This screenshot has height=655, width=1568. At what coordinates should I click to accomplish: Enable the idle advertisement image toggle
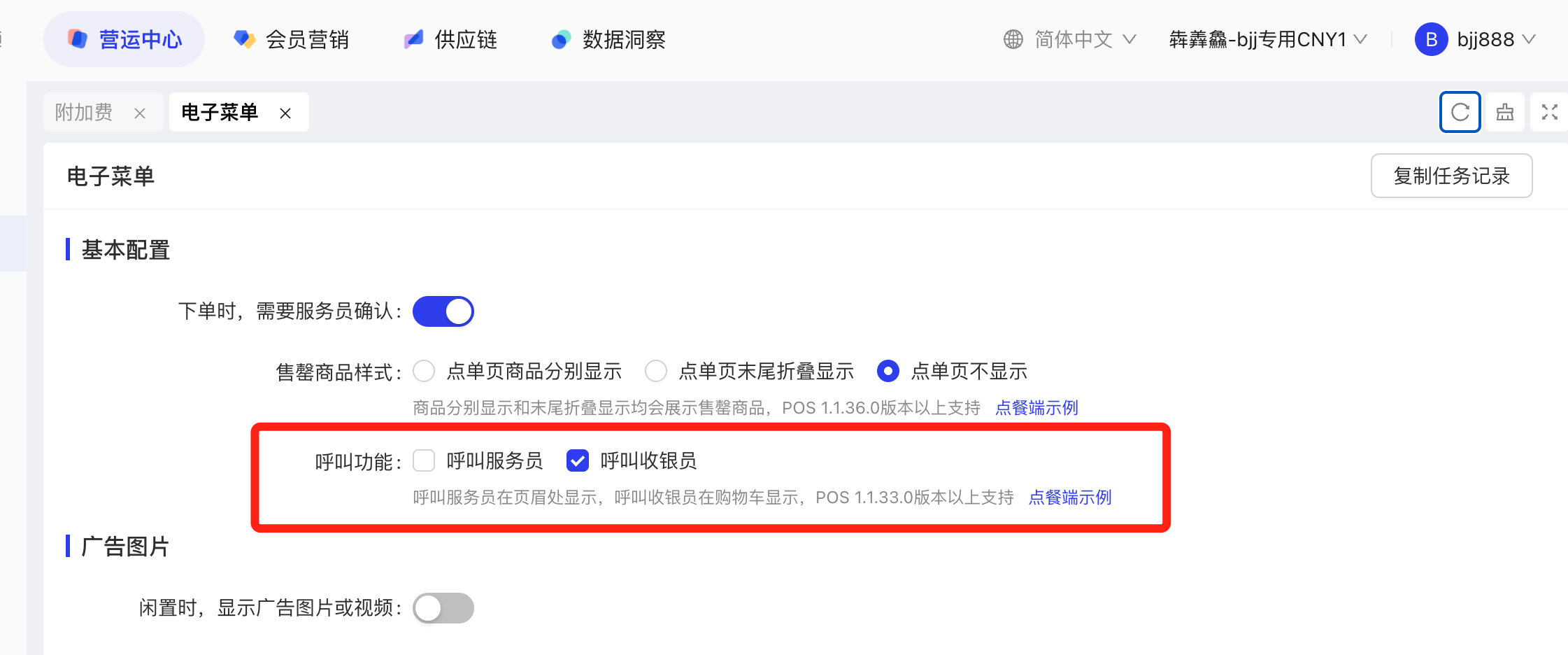click(x=443, y=608)
